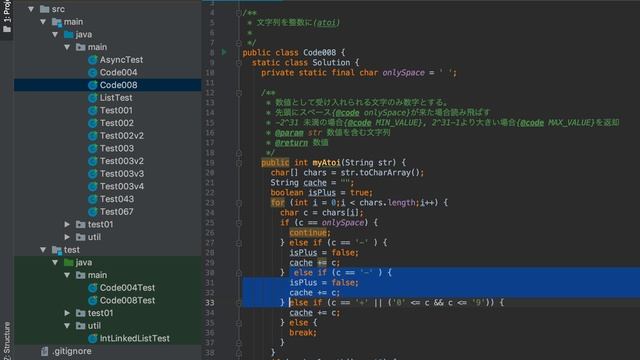Click the Code004Test class icon
The width and height of the screenshot is (640, 360).
point(93,287)
